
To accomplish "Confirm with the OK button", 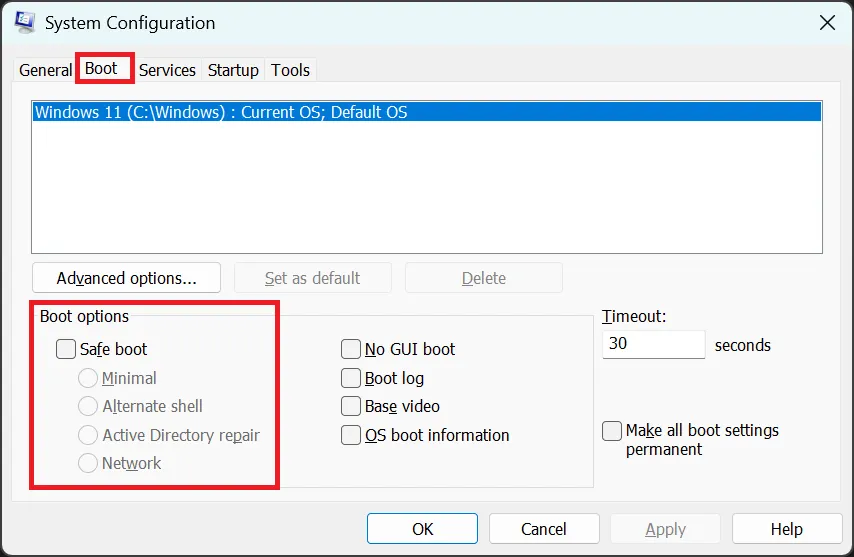I will (422, 529).
